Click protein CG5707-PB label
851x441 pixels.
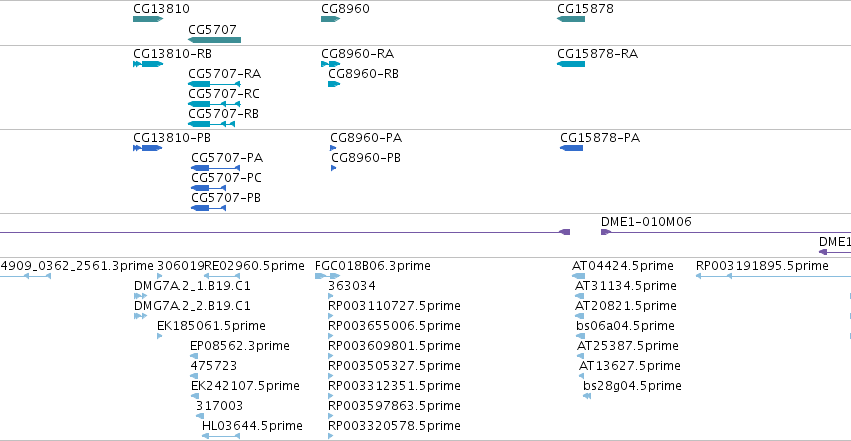click(x=226, y=197)
